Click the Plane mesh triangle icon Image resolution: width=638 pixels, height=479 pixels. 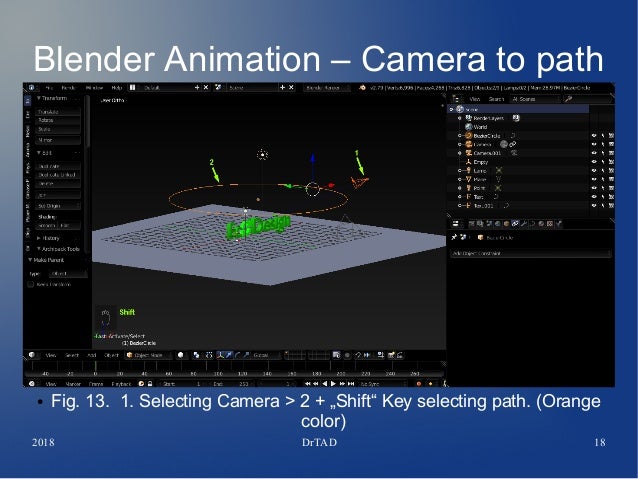[469, 179]
